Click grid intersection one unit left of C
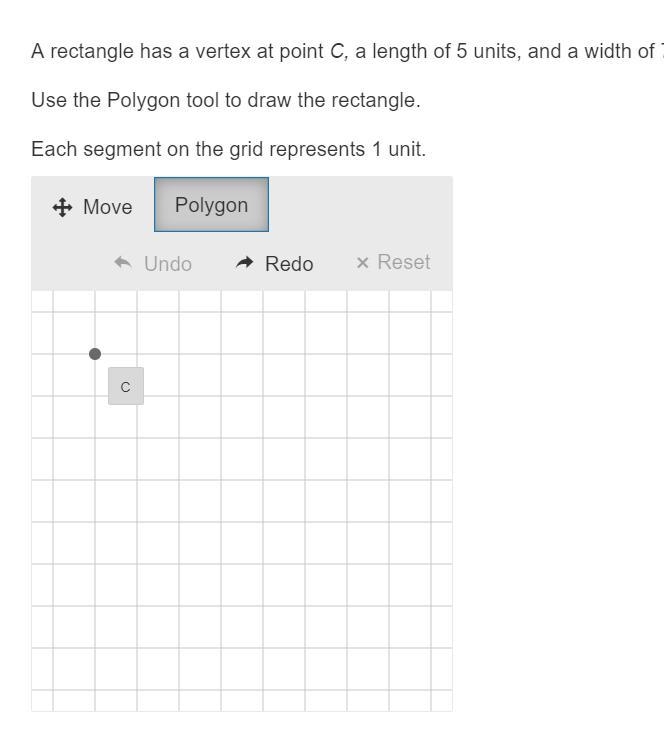Image resolution: width=664 pixels, height=730 pixels. tap(53, 354)
